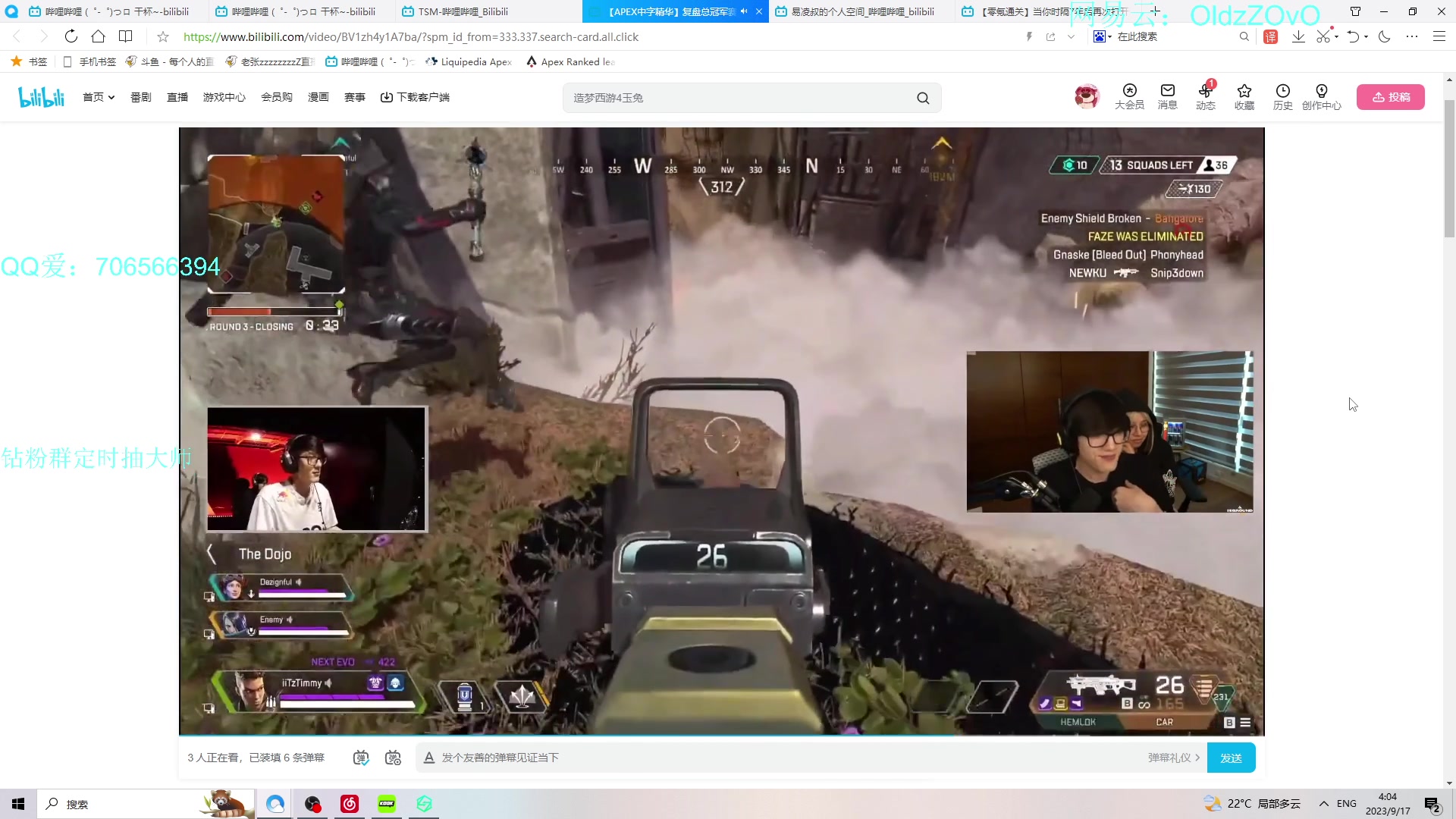Open 消息 messages icon
The width and height of the screenshot is (1456, 819).
[x=1168, y=97]
